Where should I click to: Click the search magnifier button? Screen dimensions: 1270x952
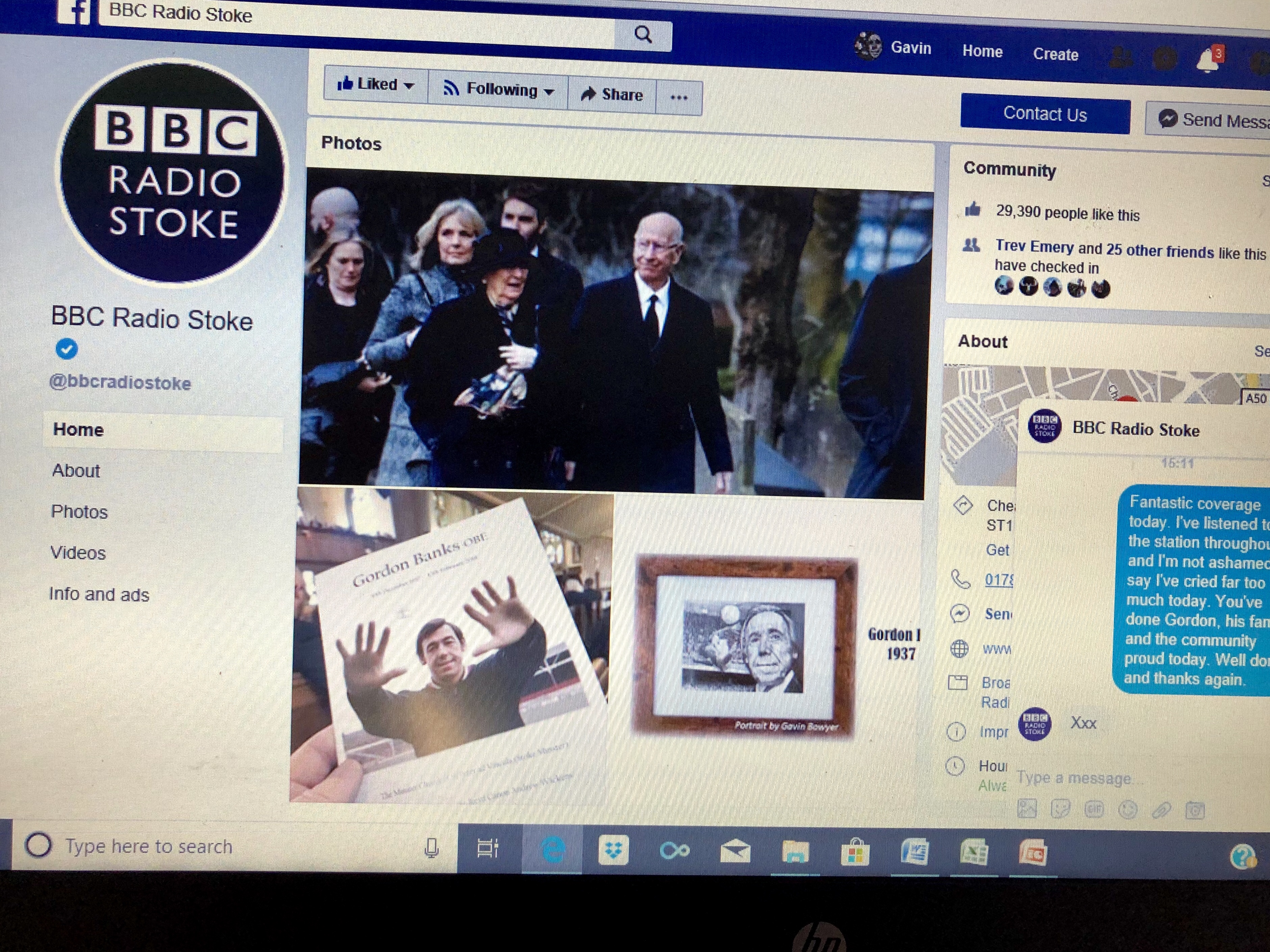[x=643, y=35]
